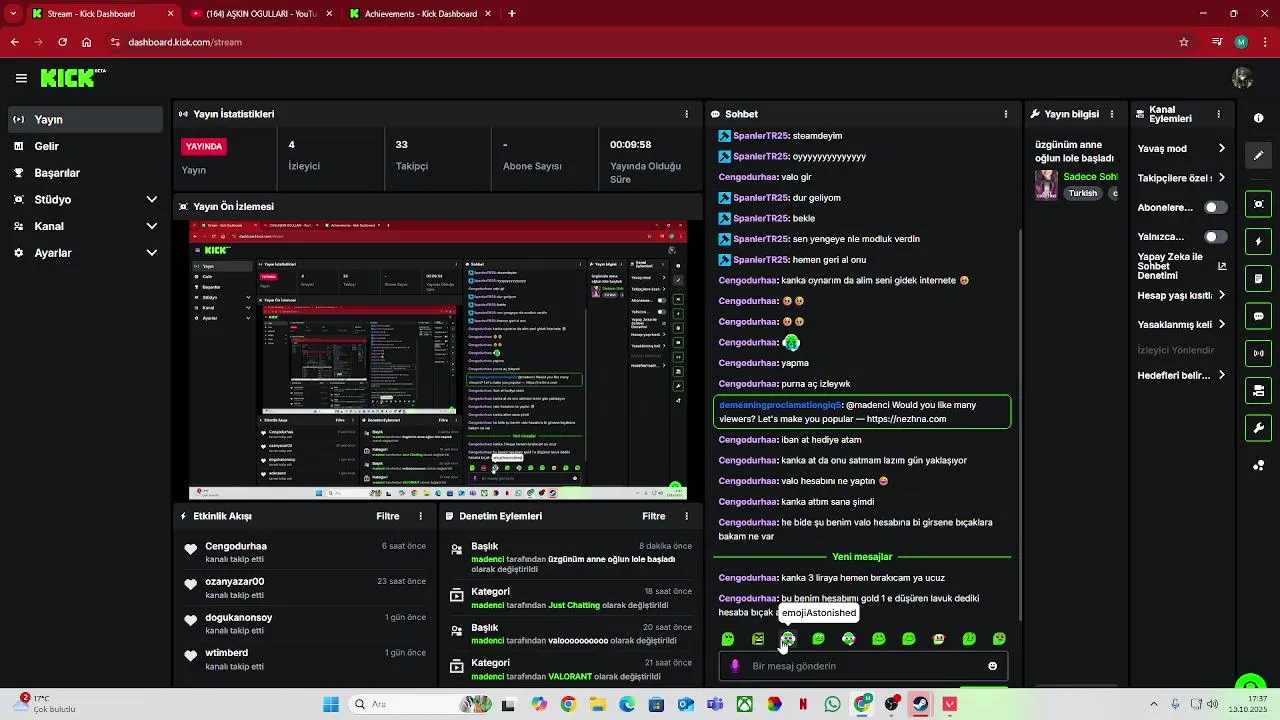The width and height of the screenshot is (1280, 720).
Task: Open Etkinlik Akışı three-dot options
Action: point(420,516)
